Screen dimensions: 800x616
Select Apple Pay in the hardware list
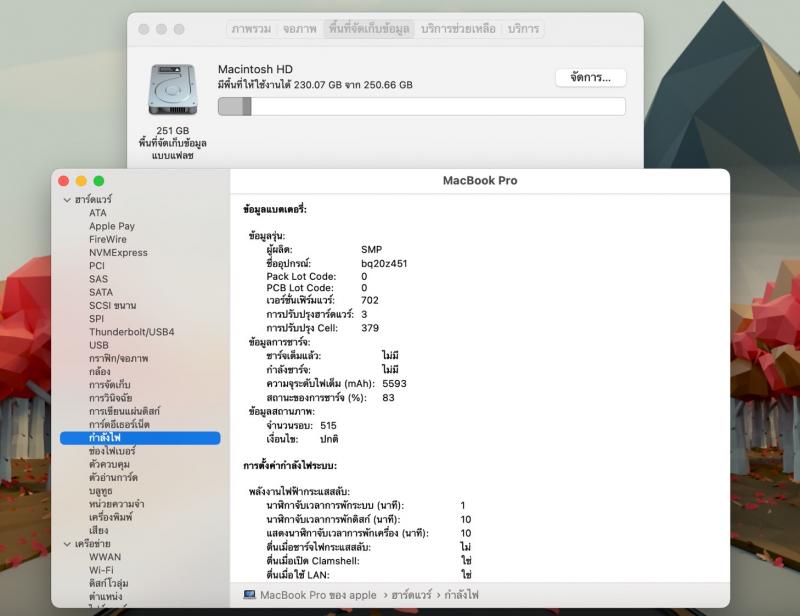click(111, 226)
